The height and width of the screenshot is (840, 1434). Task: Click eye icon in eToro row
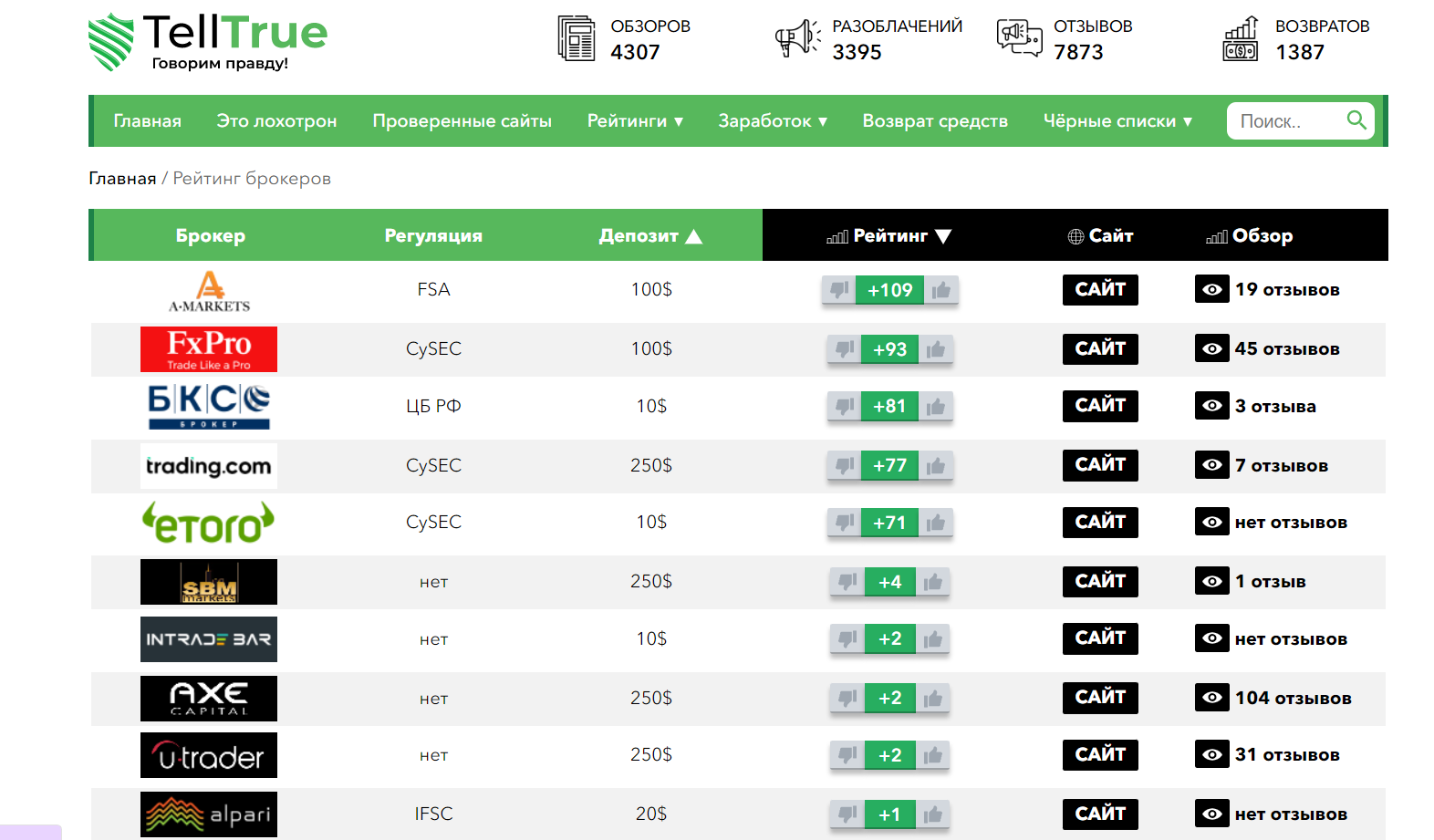1211,522
